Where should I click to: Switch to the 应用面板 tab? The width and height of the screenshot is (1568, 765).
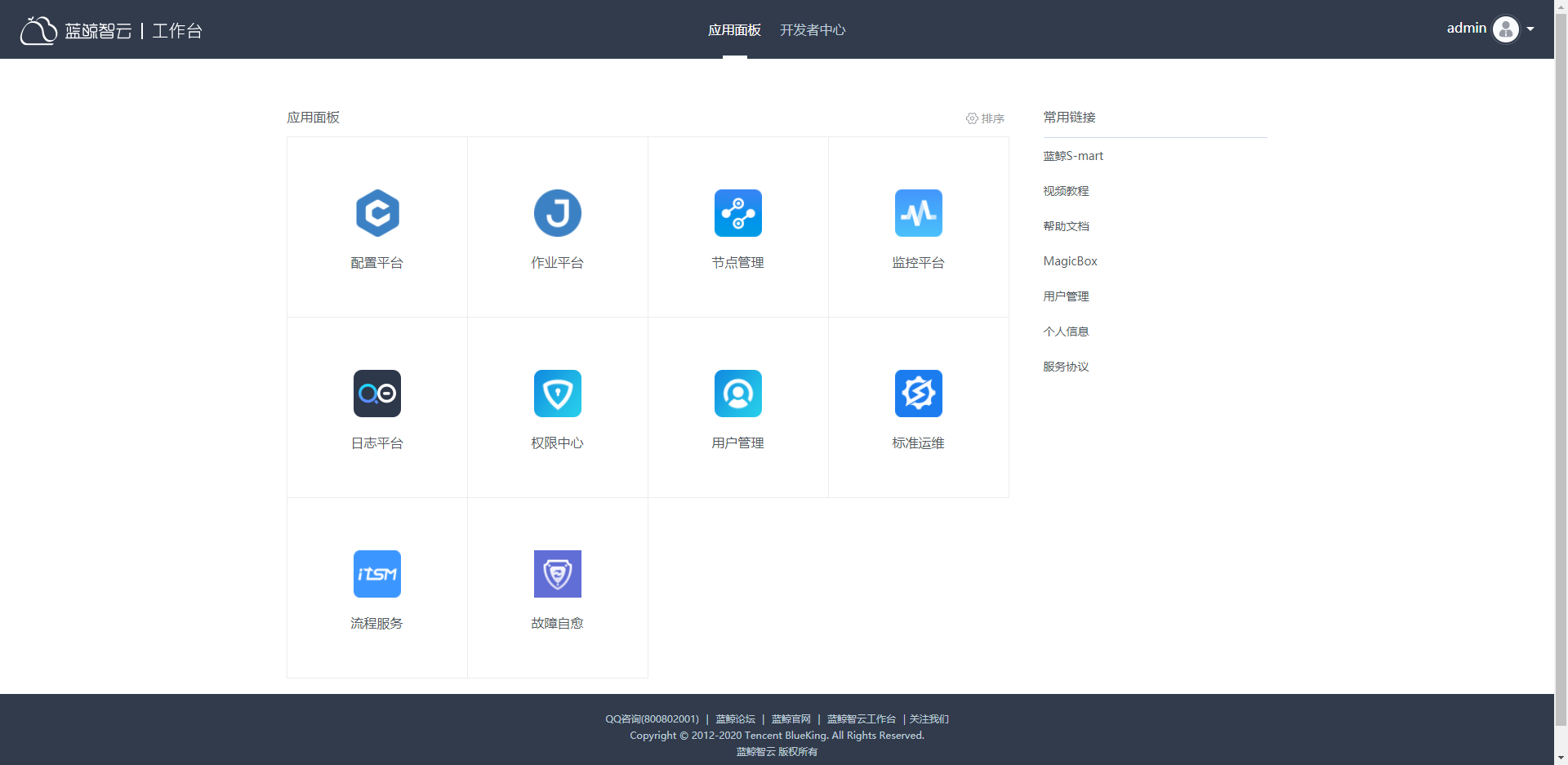tap(734, 30)
